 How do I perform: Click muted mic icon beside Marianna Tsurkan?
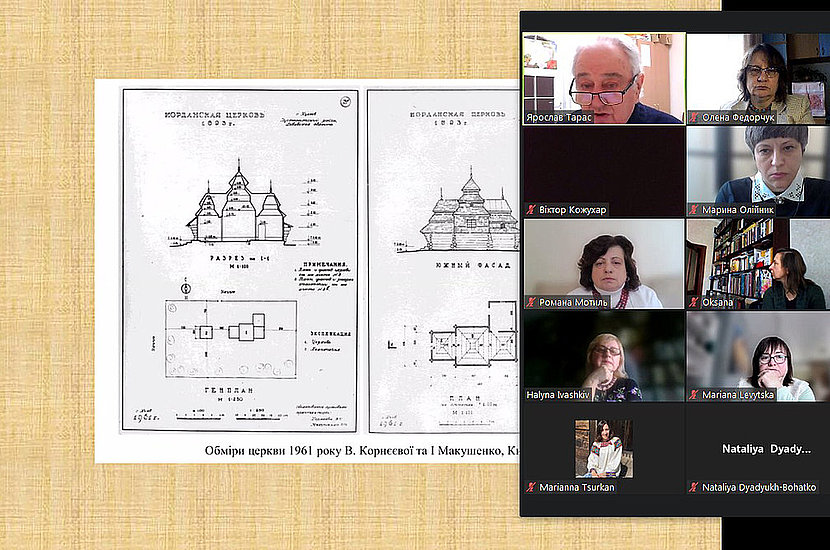[x=530, y=487]
